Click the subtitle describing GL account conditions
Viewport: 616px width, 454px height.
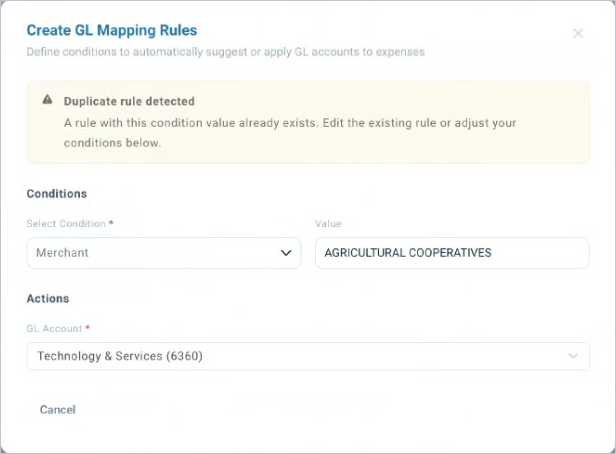coord(226,52)
